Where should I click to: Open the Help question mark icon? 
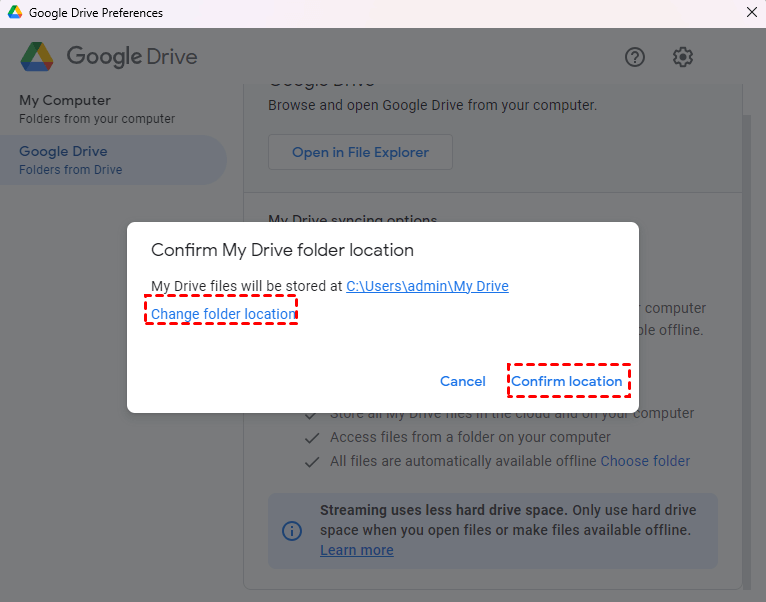635,57
